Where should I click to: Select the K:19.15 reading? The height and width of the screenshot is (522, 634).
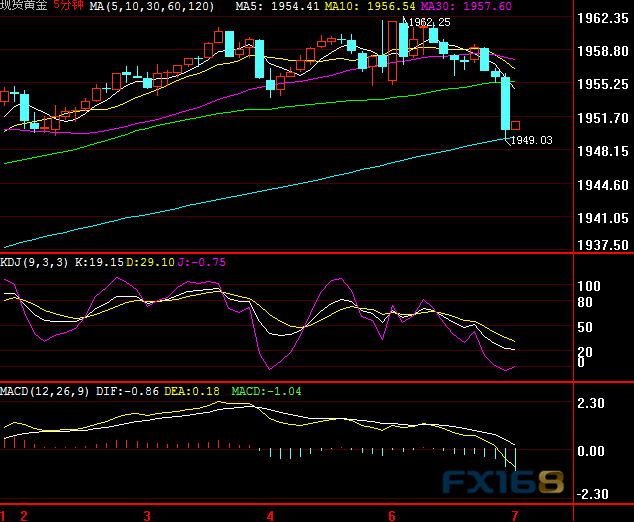point(99,262)
